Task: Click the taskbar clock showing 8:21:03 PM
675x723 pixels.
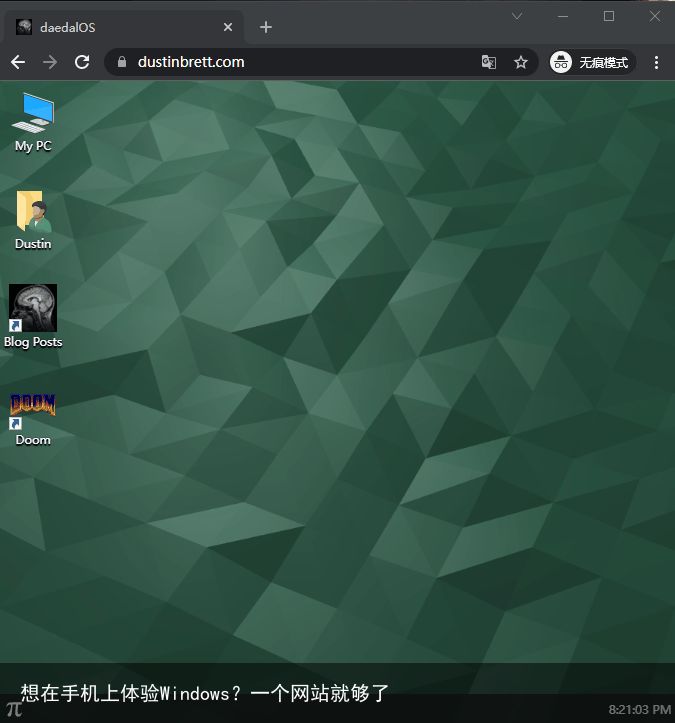Action: point(639,709)
